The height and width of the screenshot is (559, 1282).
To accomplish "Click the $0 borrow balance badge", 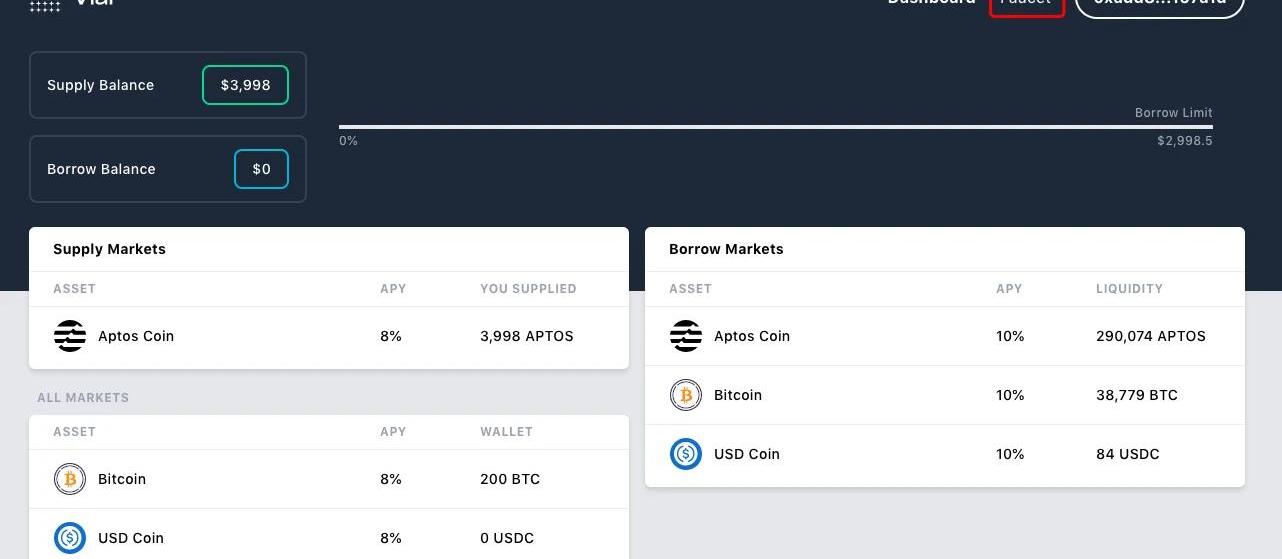I will (x=261, y=169).
